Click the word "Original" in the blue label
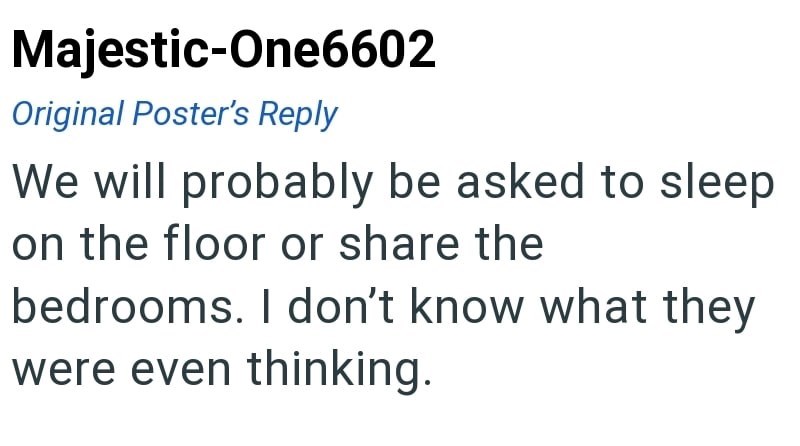Screen dimensions: 800x446 pyautogui.click(x=68, y=114)
